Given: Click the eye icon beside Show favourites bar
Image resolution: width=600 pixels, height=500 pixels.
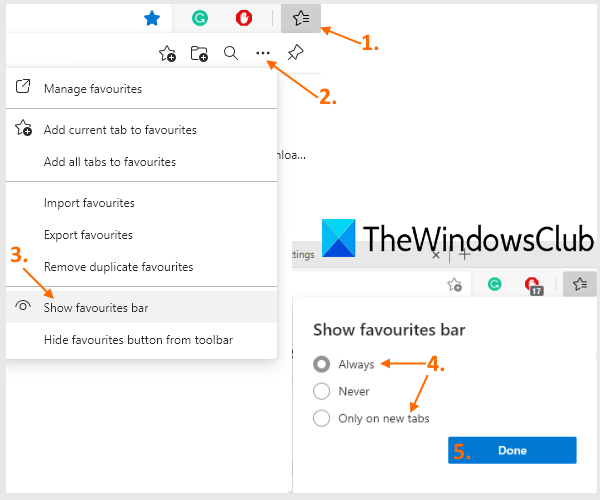Looking at the screenshot, I should (x=23, y=305).
